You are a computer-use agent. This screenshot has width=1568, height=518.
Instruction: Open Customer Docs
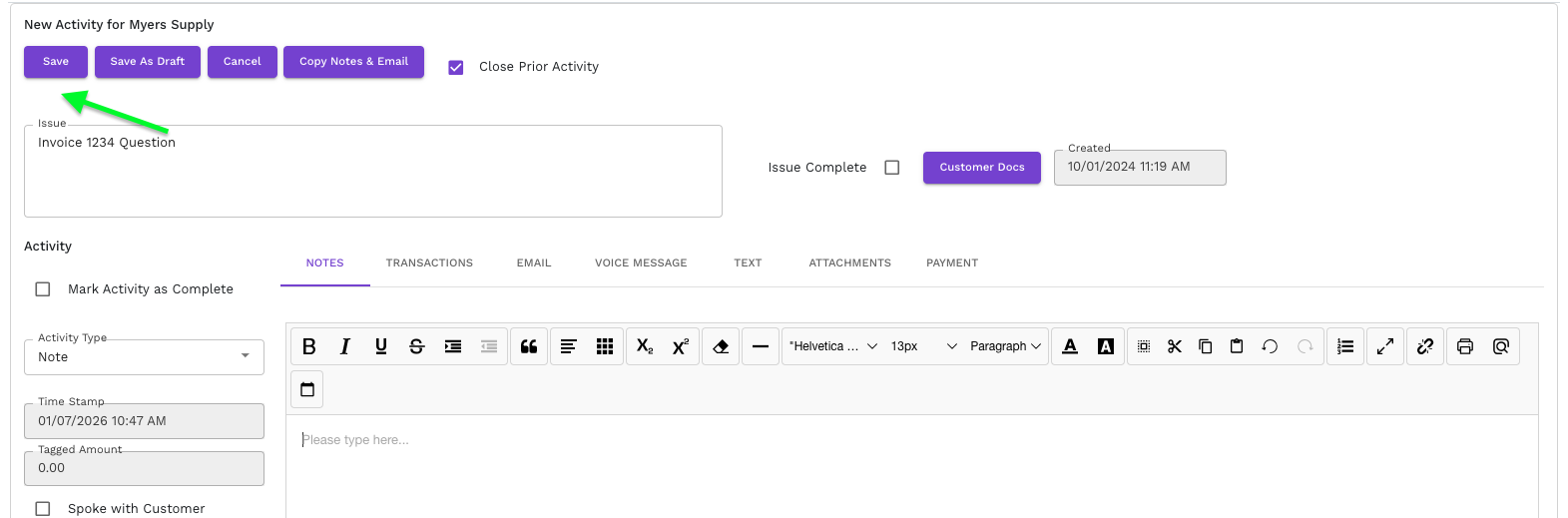coord(981,168)
